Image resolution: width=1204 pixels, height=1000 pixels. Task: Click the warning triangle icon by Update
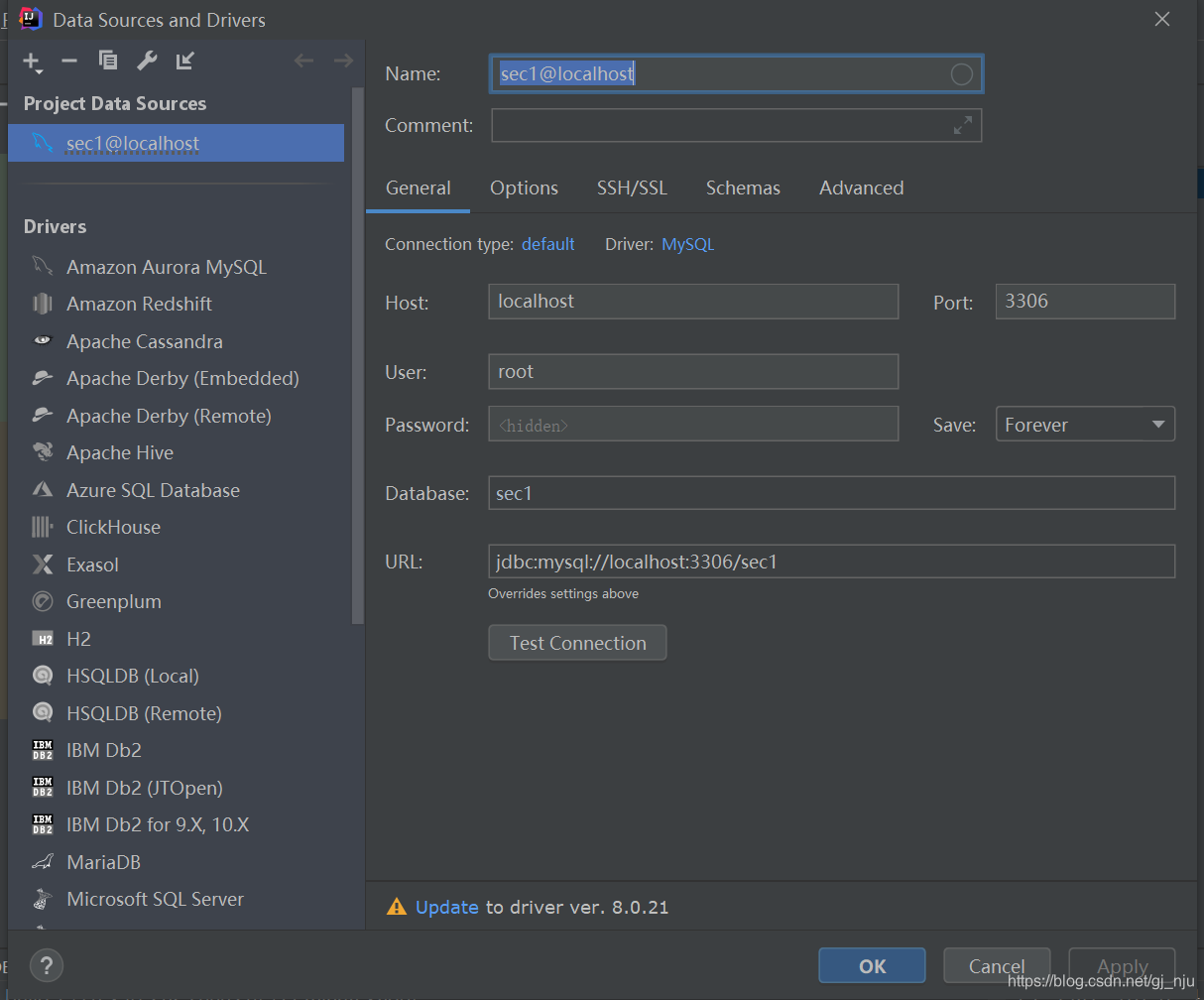(x=397, y=907)
